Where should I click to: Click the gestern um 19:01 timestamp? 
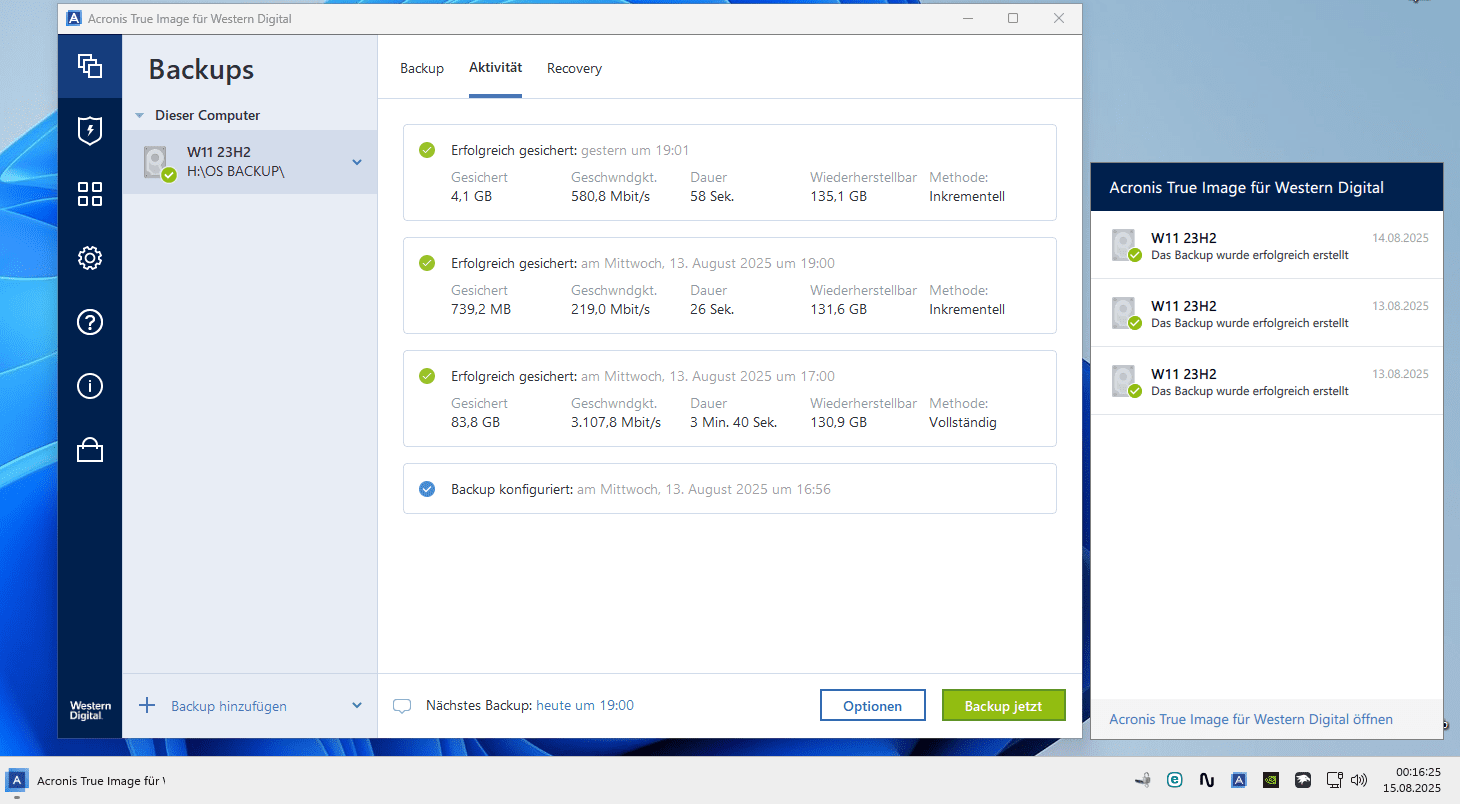635,150
